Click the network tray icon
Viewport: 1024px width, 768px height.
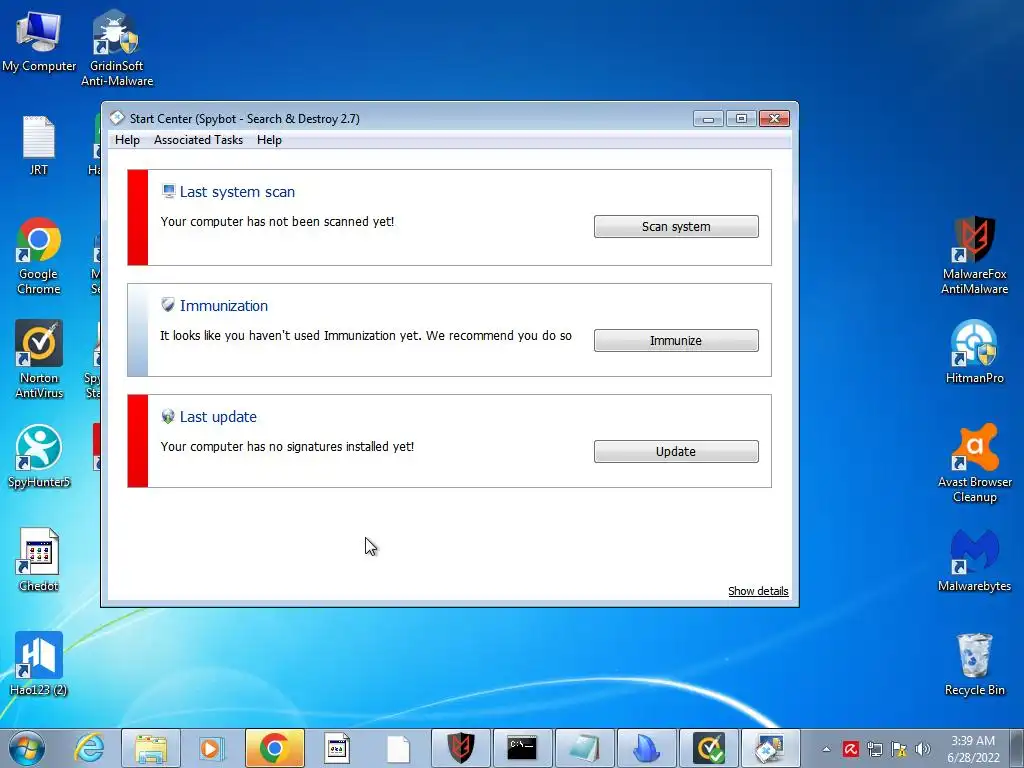click(874, 749)
